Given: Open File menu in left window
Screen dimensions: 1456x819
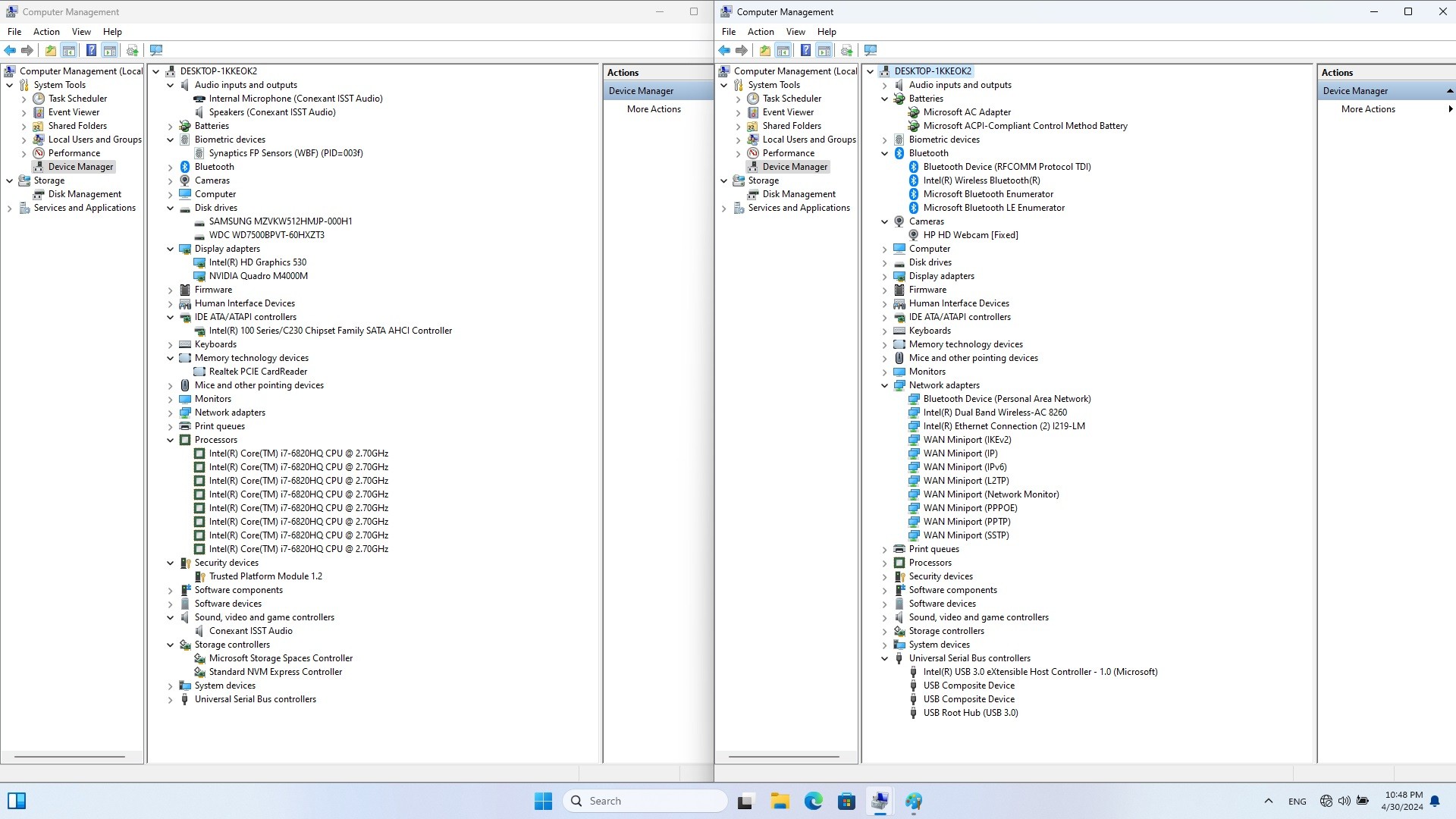Looking at the screenshot, I should [x=14, y=32].
